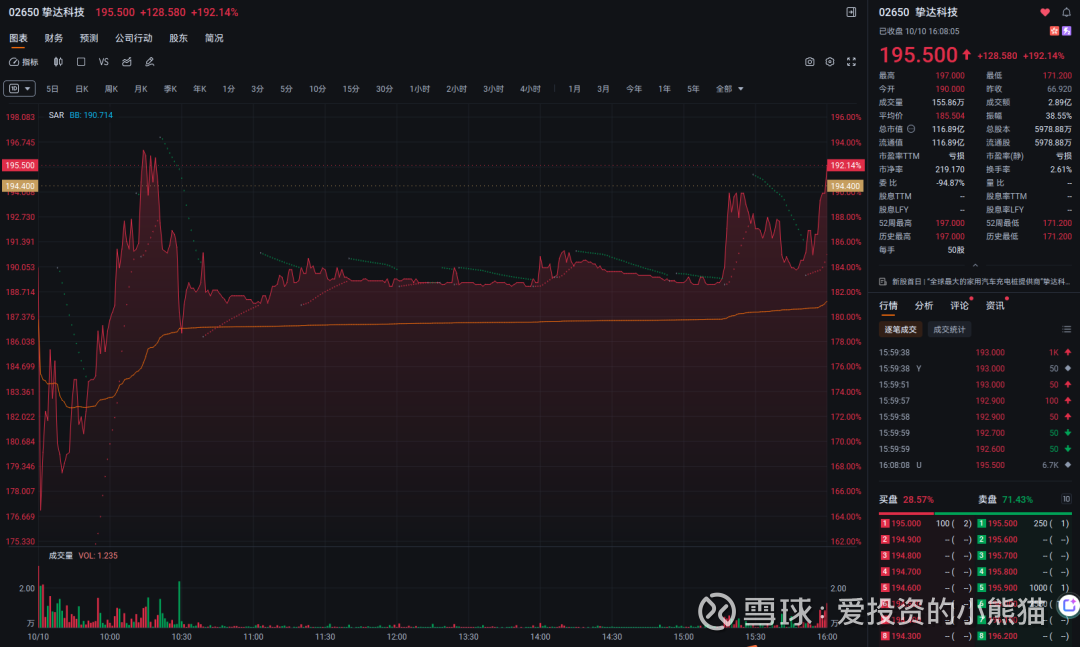The height and width of the screenshot is (647, 1080).
Task: Open the 股东 tab
Action: [178, 39]
